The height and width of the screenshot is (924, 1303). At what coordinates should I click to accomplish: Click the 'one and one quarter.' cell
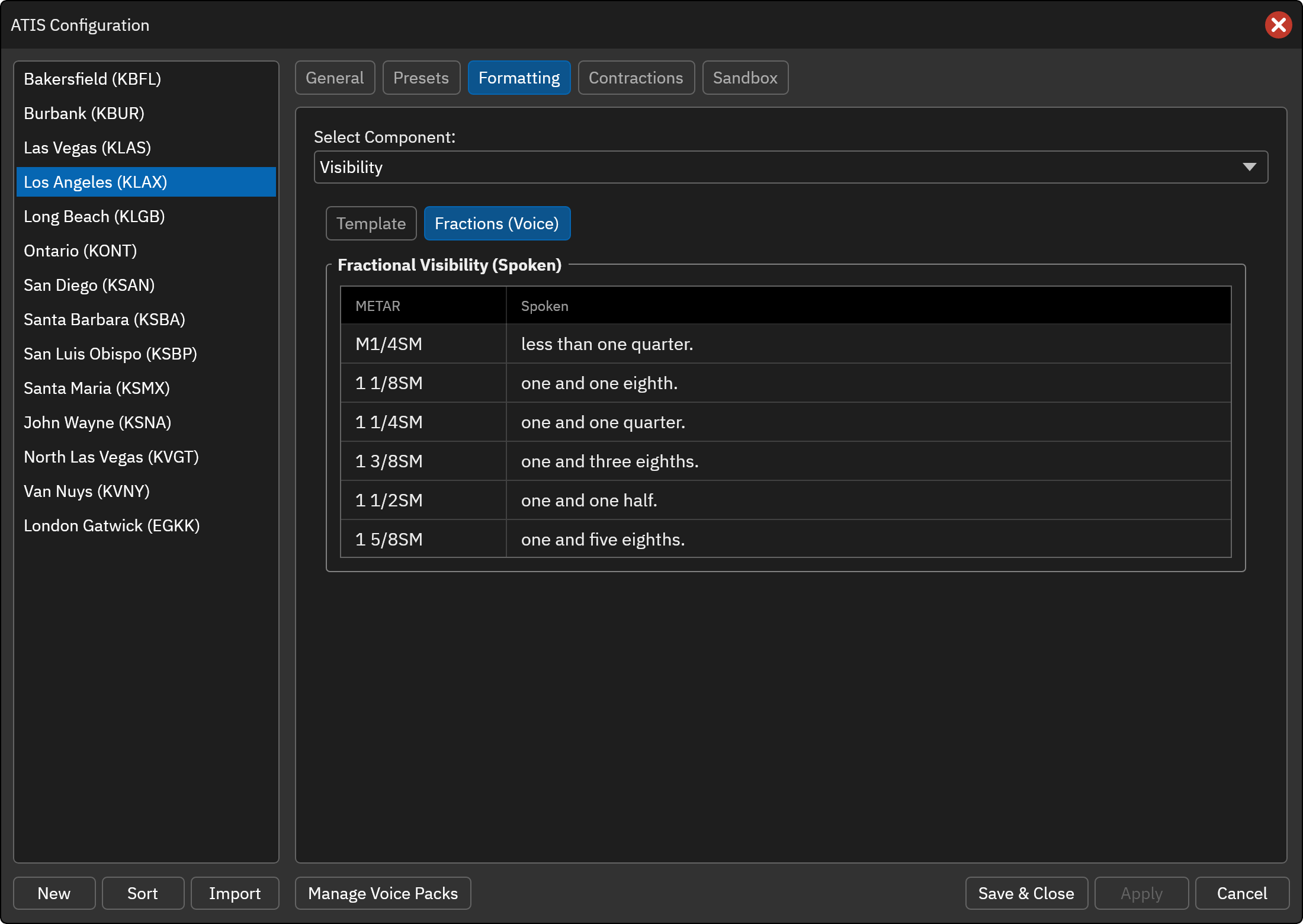868,422
